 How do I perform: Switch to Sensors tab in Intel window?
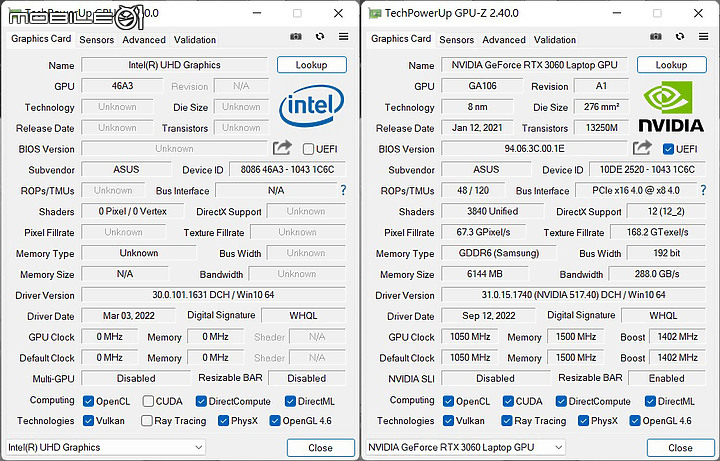point(96,40)
